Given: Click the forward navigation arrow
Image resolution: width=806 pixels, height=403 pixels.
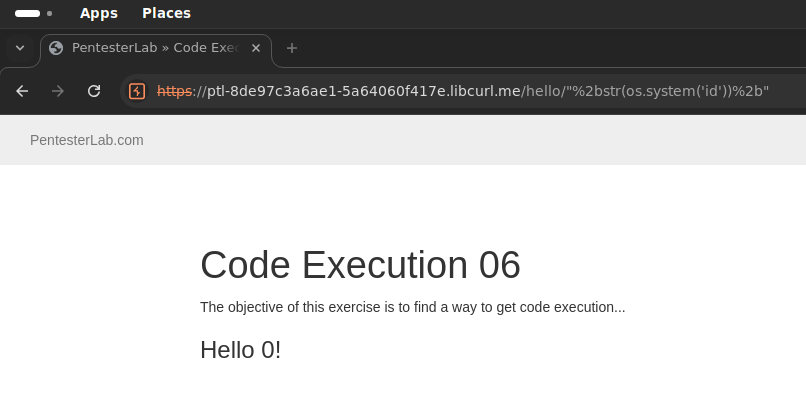Looking at the screenshot, I should coord(58,91).
